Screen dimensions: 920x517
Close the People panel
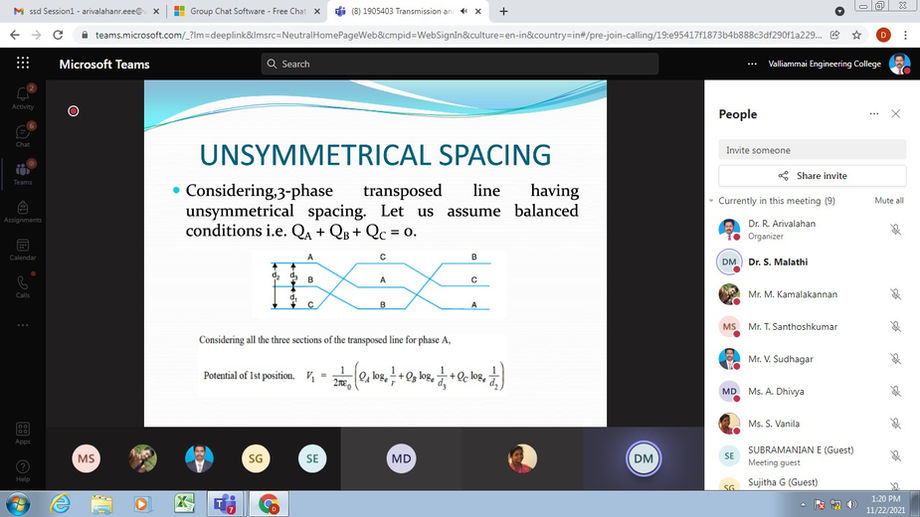click(x=895, y=114)
